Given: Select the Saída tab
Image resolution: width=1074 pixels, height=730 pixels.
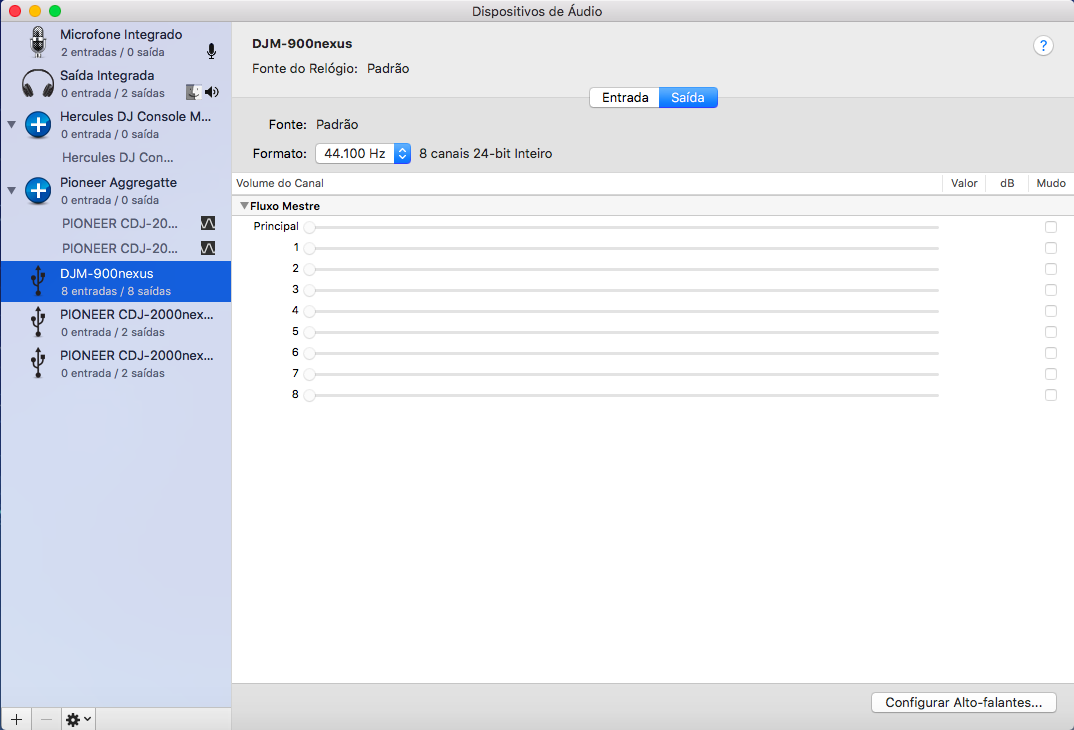Looking at the screenshot, I should point(688,97).
